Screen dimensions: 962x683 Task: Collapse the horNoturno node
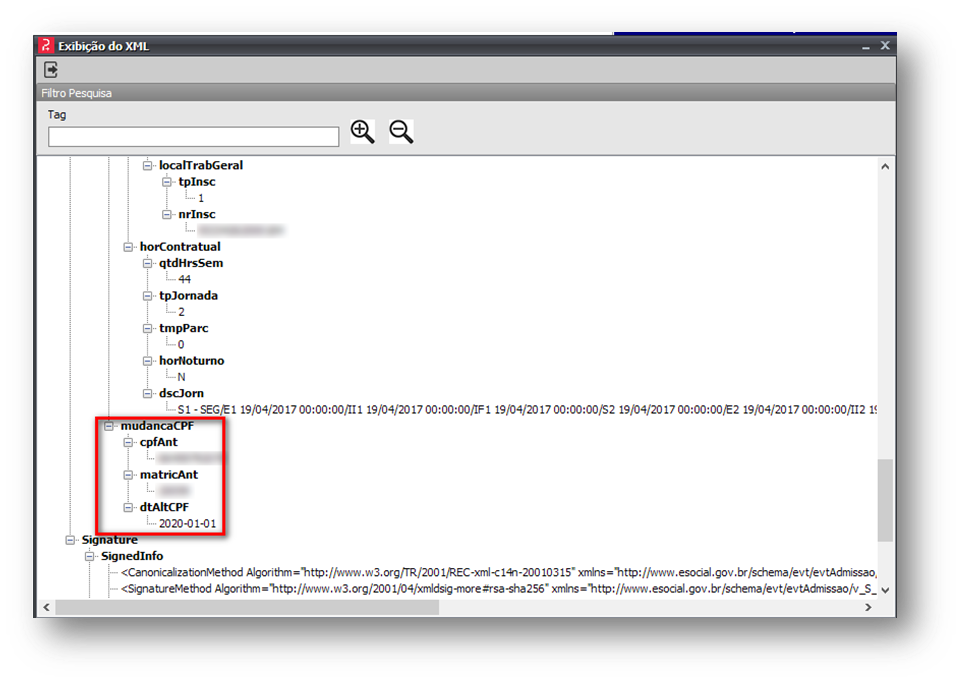[x=147, y=361]
